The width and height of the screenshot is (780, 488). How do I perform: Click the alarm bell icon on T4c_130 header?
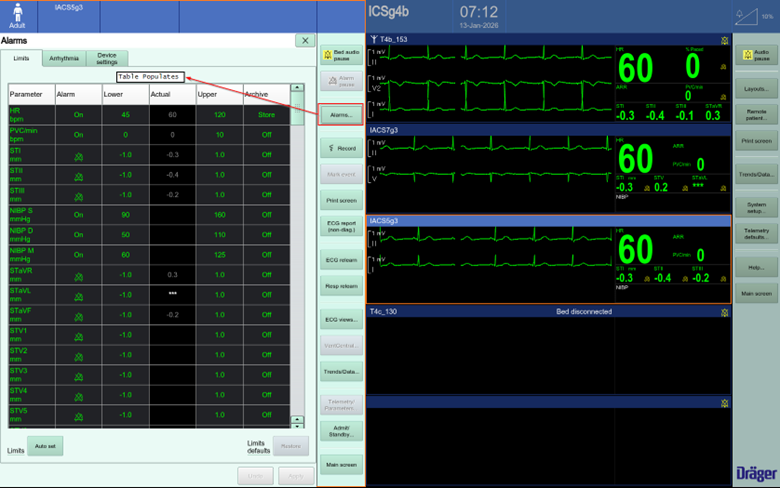point(723,312)
